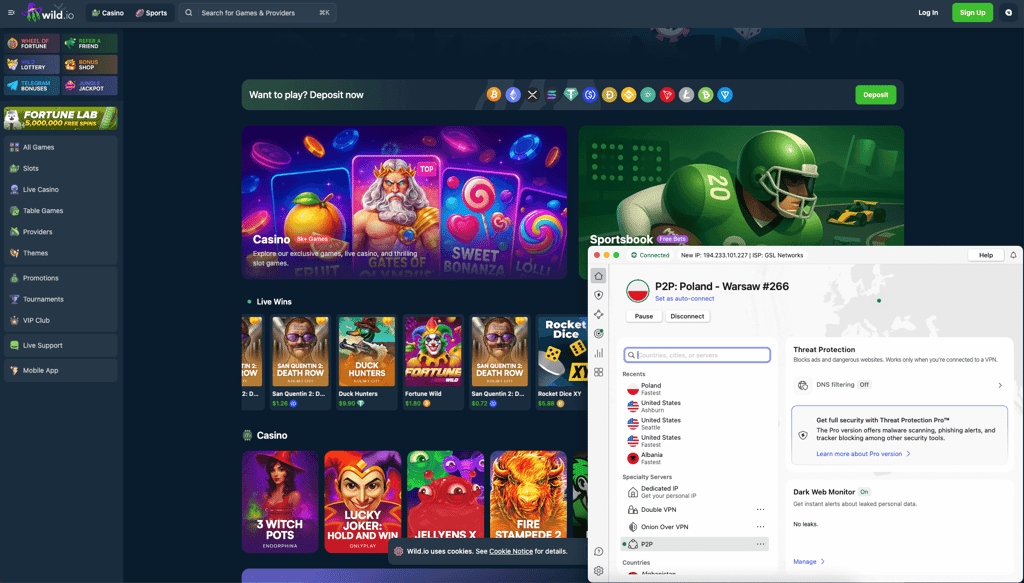Viewport: 1024px width, 583px height.
Task: Open the Meshnet icon in the VPN sidebar
Action: 598,314
